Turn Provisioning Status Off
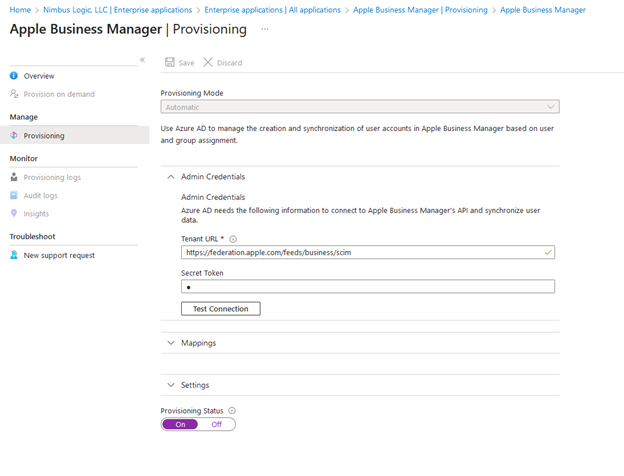 pyautogui.click(x=216, y=424)
